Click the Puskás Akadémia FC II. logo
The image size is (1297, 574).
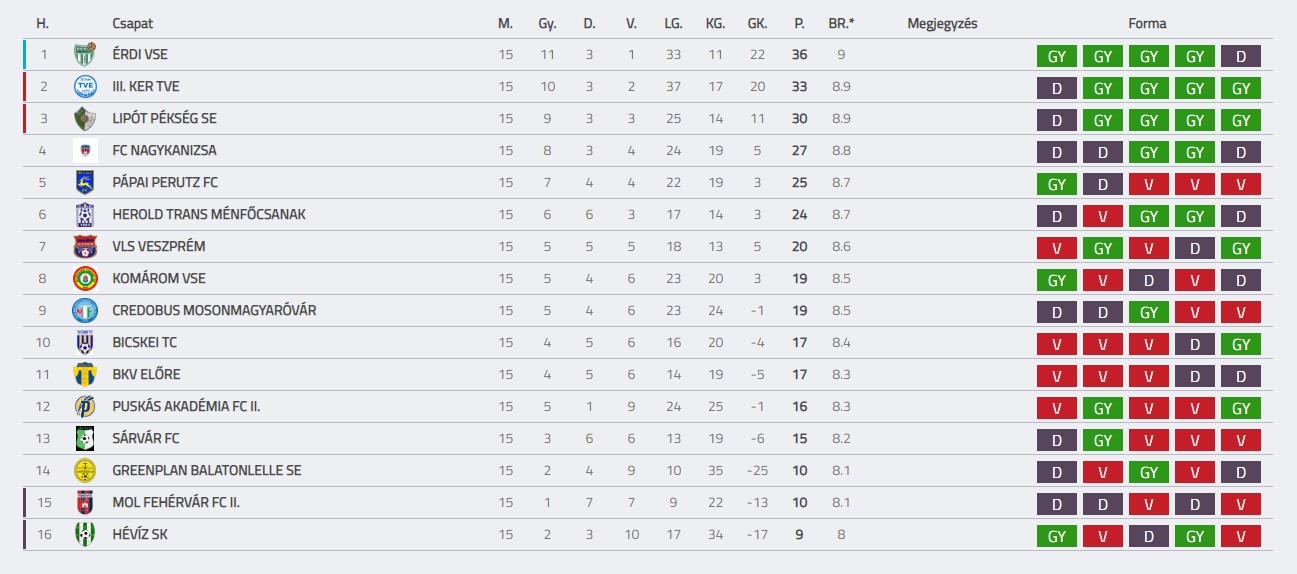85,407
